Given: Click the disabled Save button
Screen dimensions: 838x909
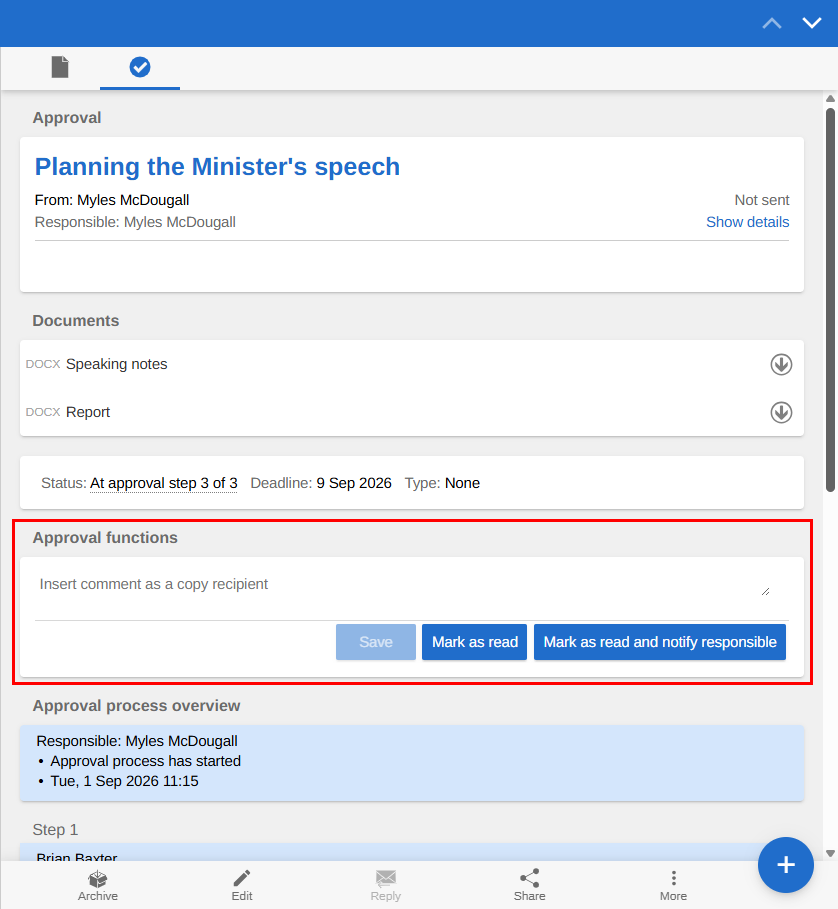Looking at the screenshot, I should click(x=376, y=642).
